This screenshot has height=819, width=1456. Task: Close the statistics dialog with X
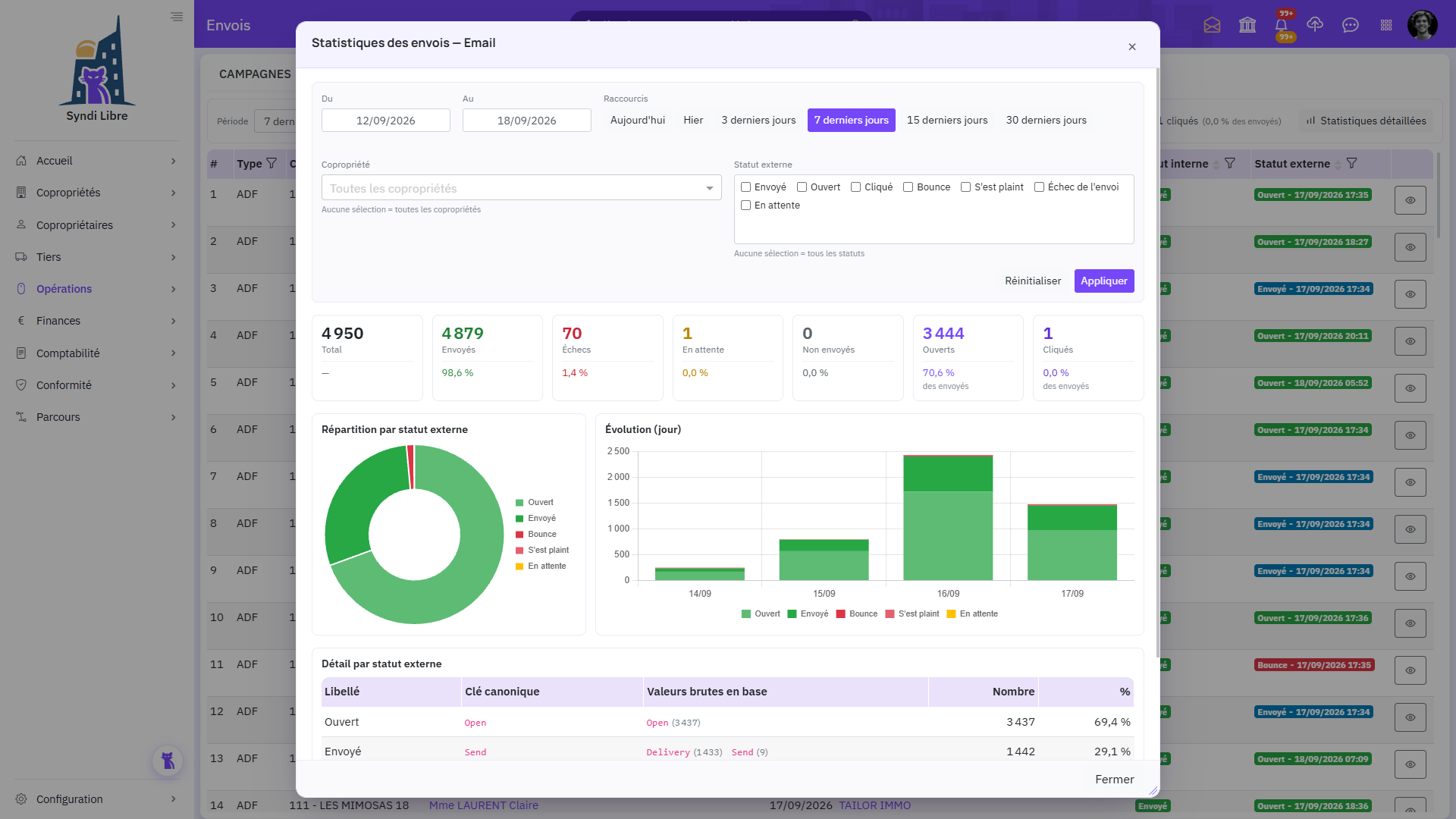1132,47
